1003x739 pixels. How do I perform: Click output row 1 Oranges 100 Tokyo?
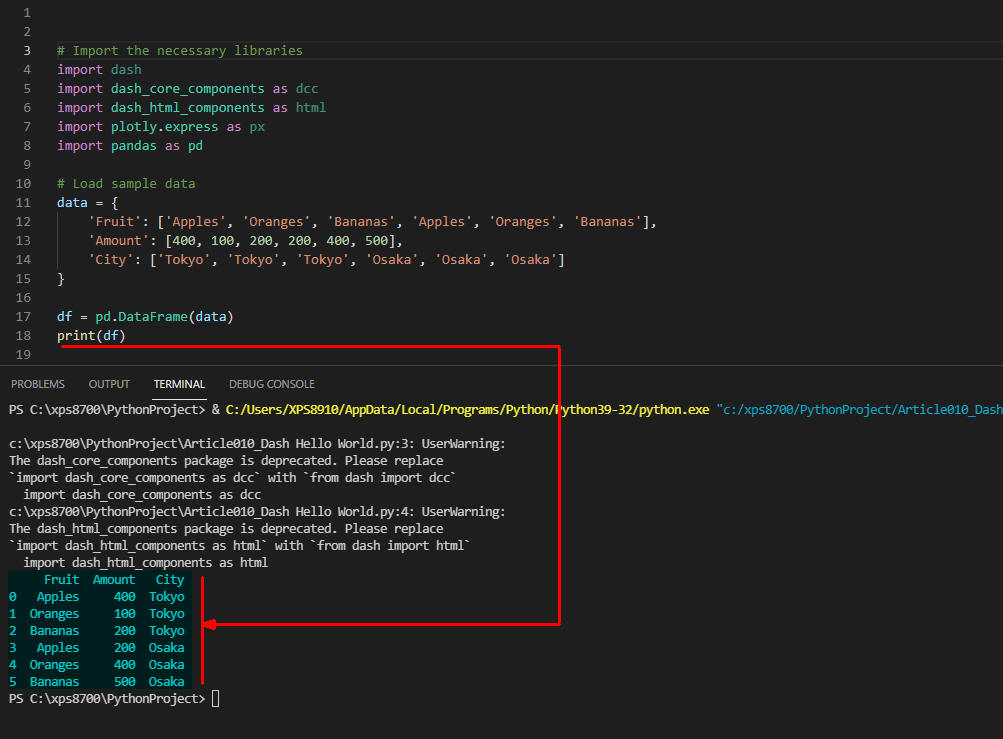(97, 614)
